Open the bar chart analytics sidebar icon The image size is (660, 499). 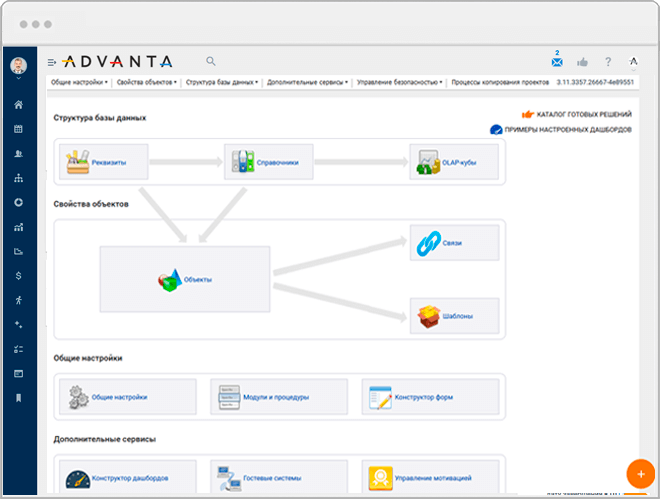click(x=18, y=227)
